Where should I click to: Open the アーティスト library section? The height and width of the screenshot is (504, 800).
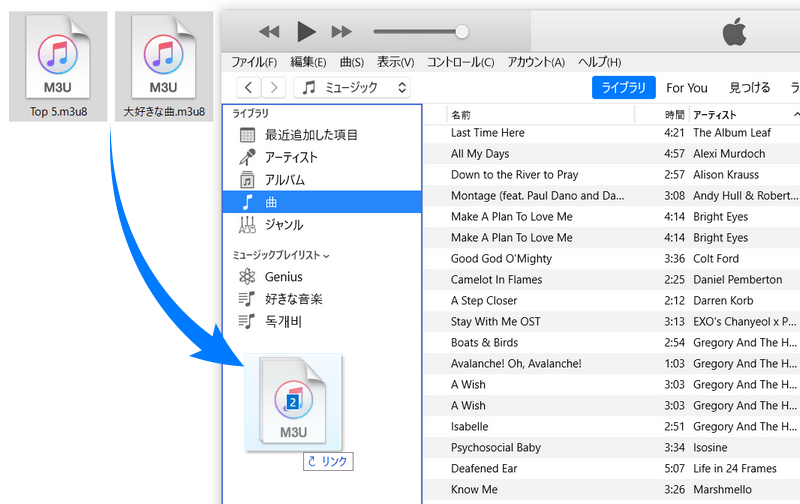click(x=291, y=157)
